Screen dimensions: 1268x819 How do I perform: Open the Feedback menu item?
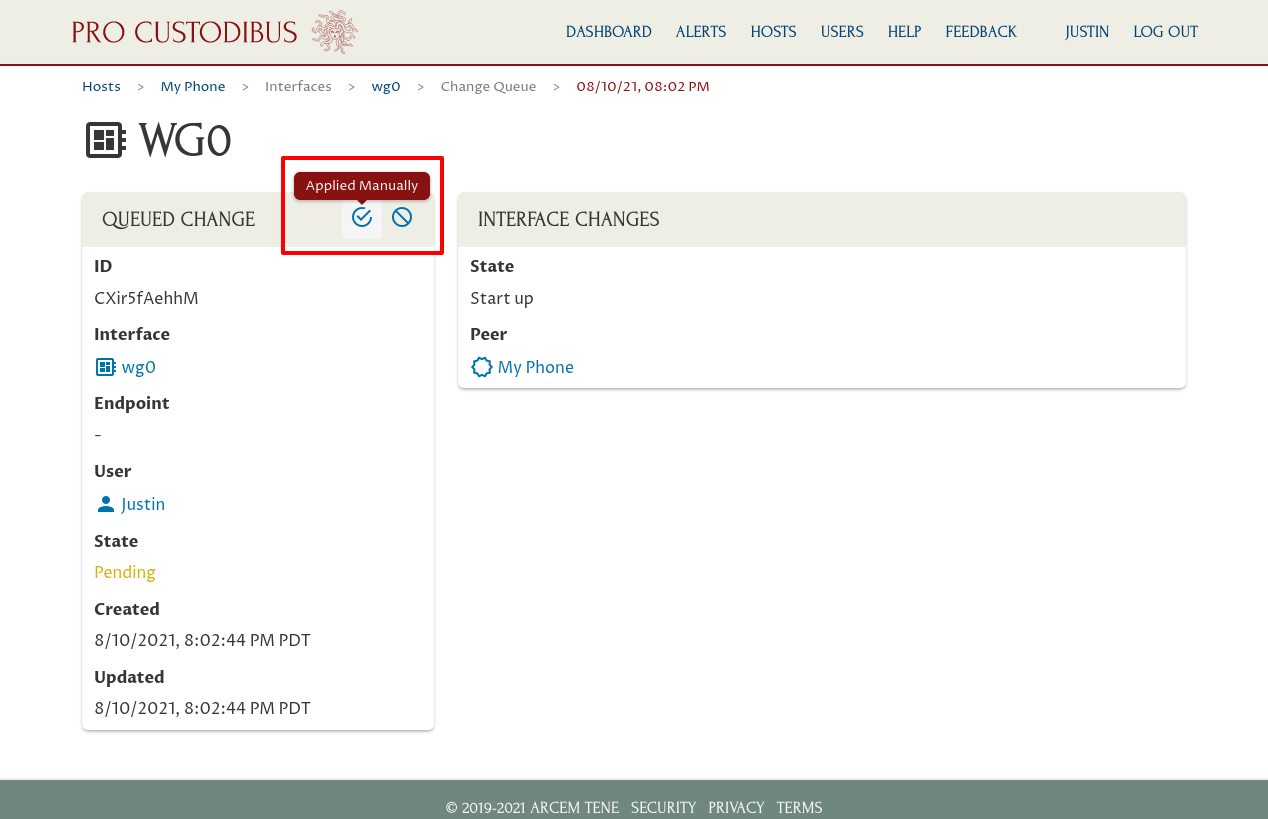(x=981, y=32)
